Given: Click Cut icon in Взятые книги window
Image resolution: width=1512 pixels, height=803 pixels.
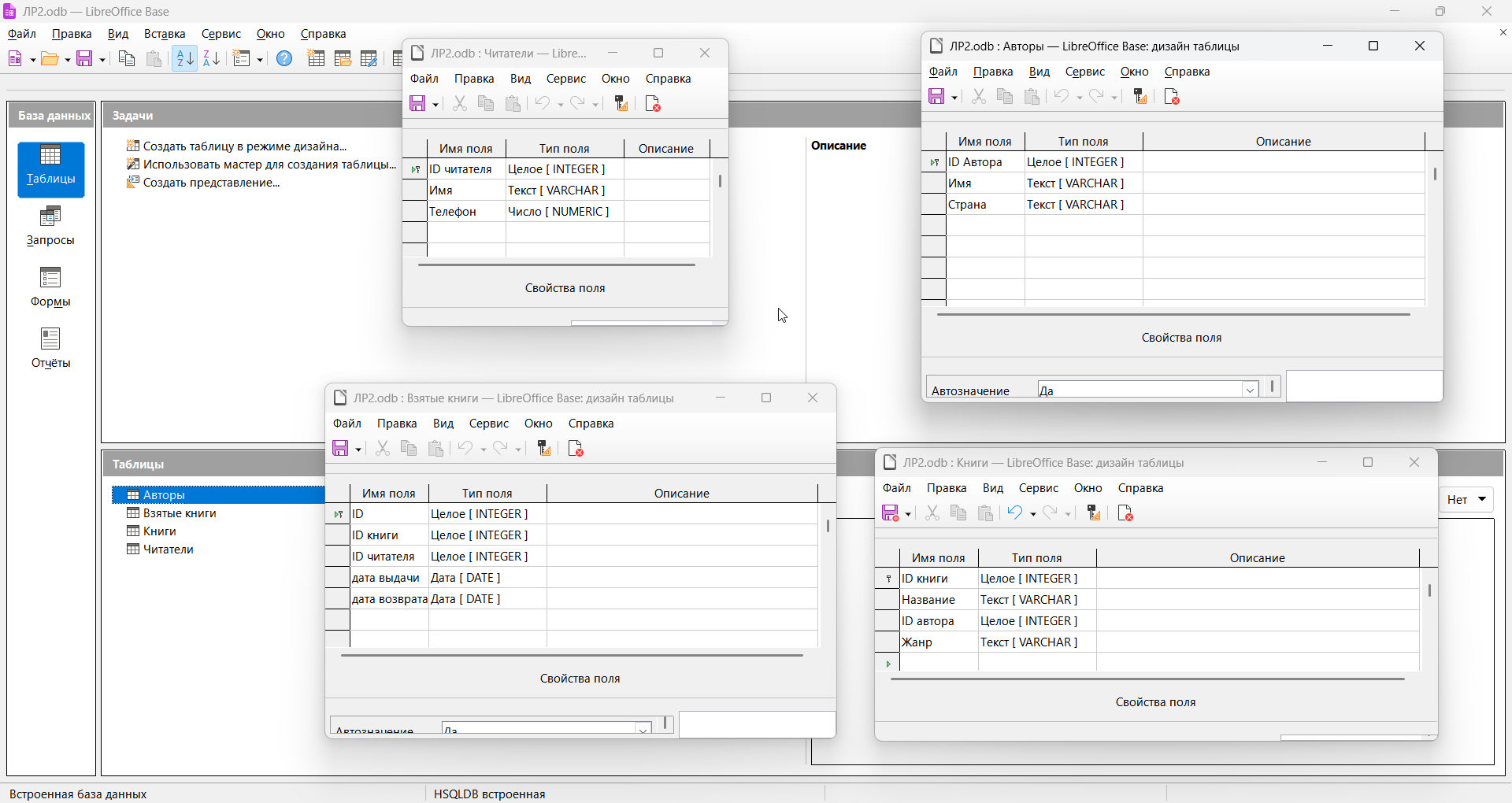Looking at the screenshot, I should [x=383, y=449].
